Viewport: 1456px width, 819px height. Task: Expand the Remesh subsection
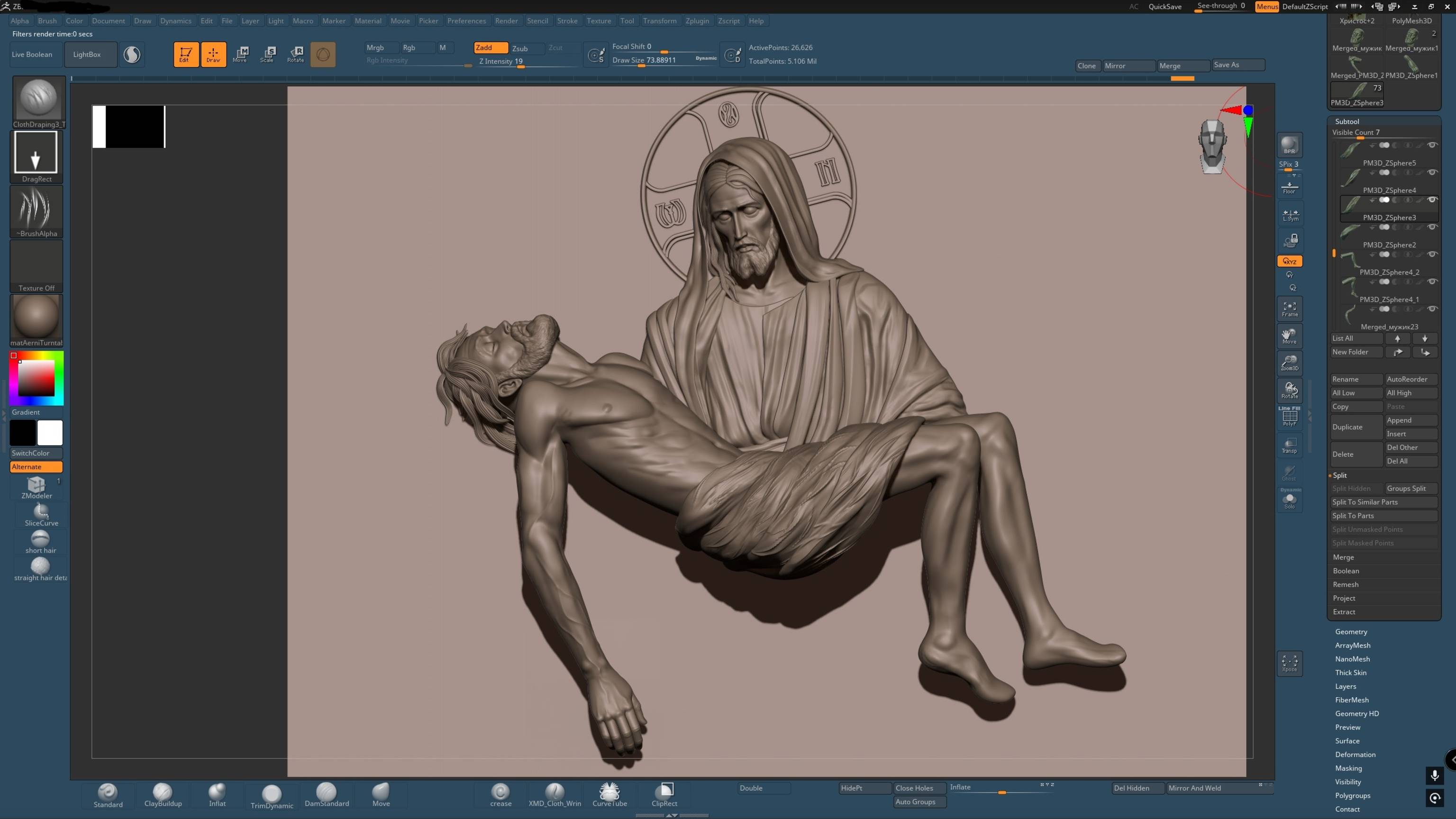(x=1345, y=584)
